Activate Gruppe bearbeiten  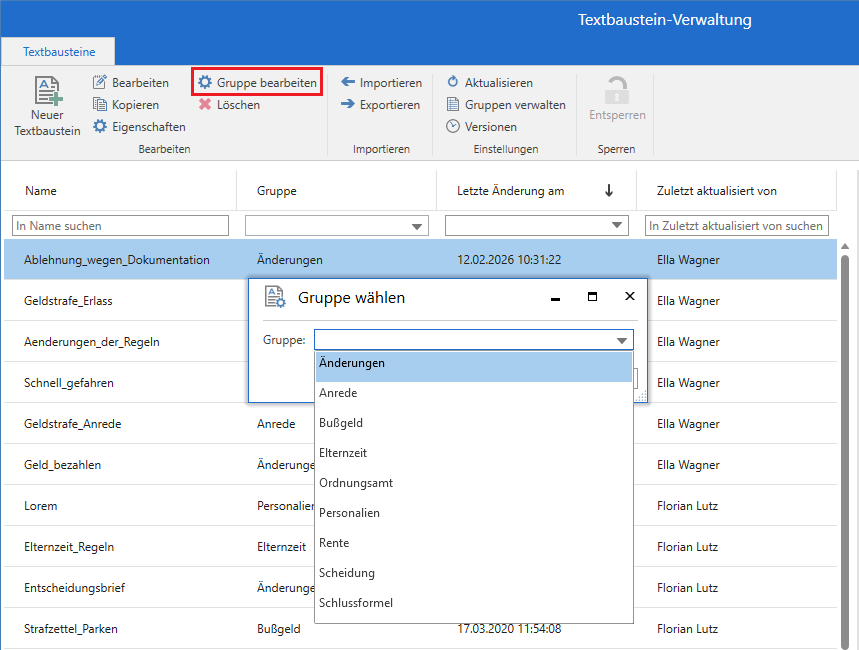click(256, 82)
